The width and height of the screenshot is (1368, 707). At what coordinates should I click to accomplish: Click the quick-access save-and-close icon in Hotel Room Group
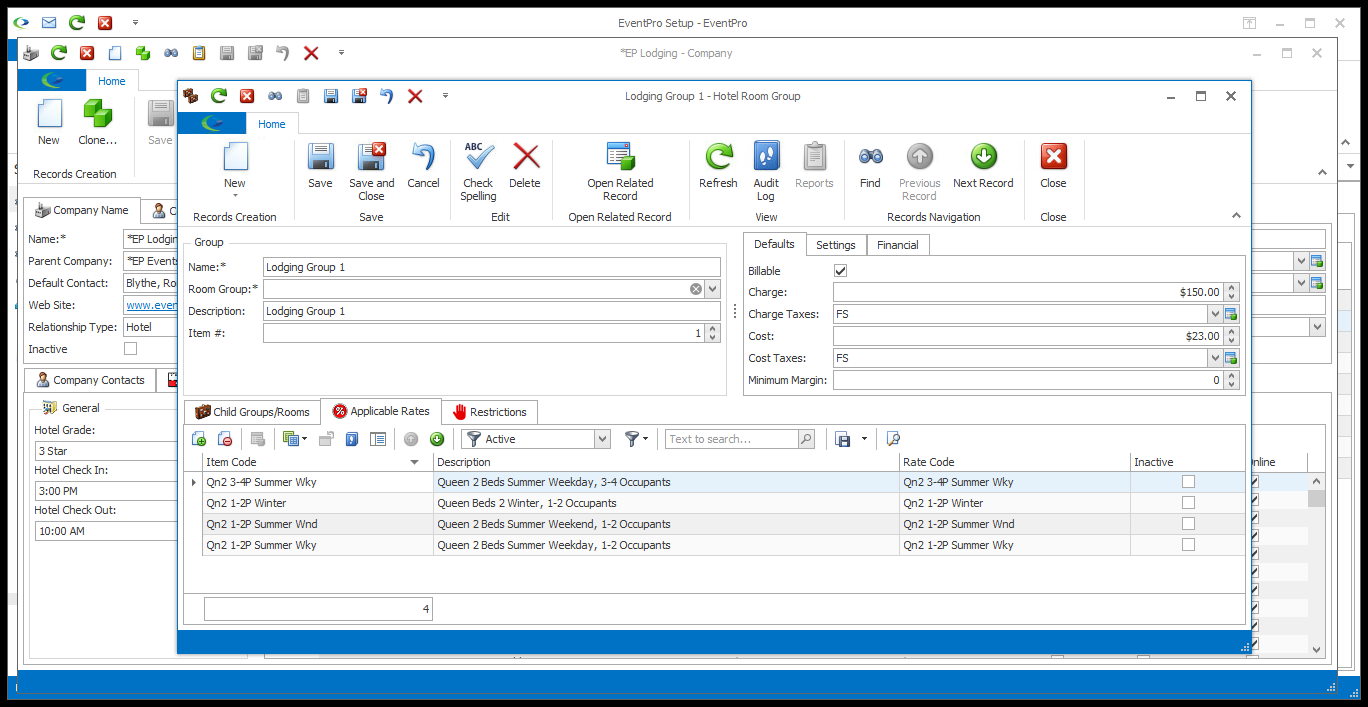click(358, 96)
